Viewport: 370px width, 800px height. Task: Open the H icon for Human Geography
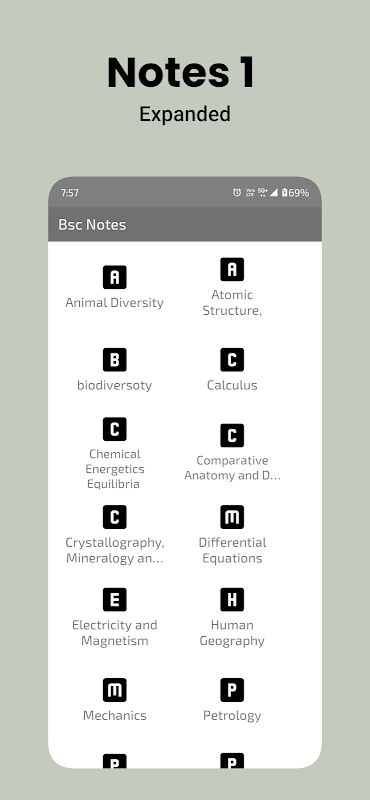point(232,599)
